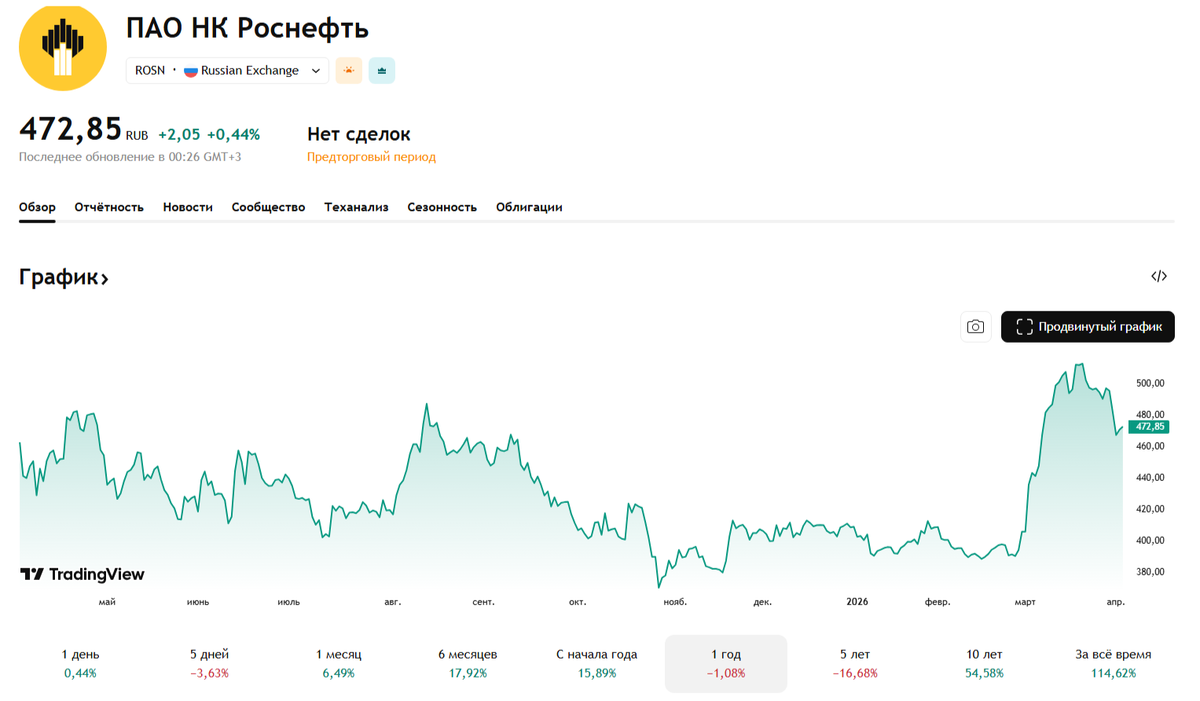Click the Нет сделок status text

[x=358, y=134]
